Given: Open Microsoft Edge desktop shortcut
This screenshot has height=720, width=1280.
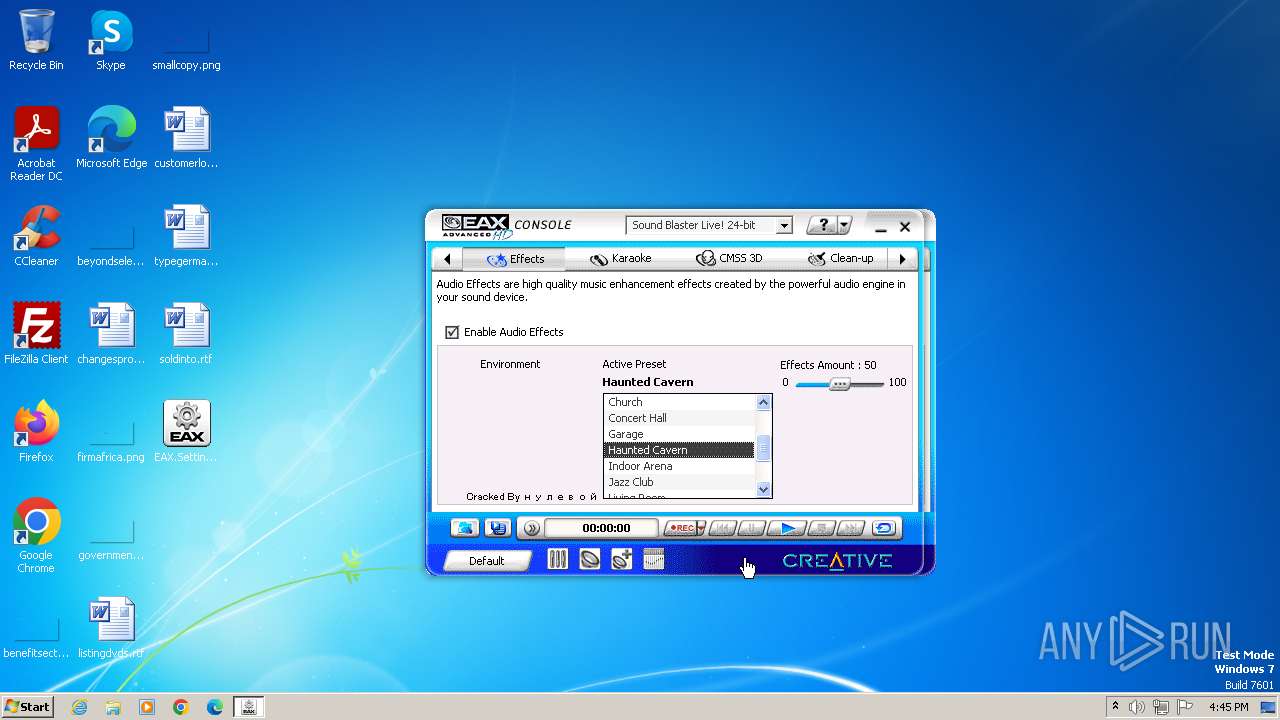Looking at the screenshot, I should [x=111, y=139].
